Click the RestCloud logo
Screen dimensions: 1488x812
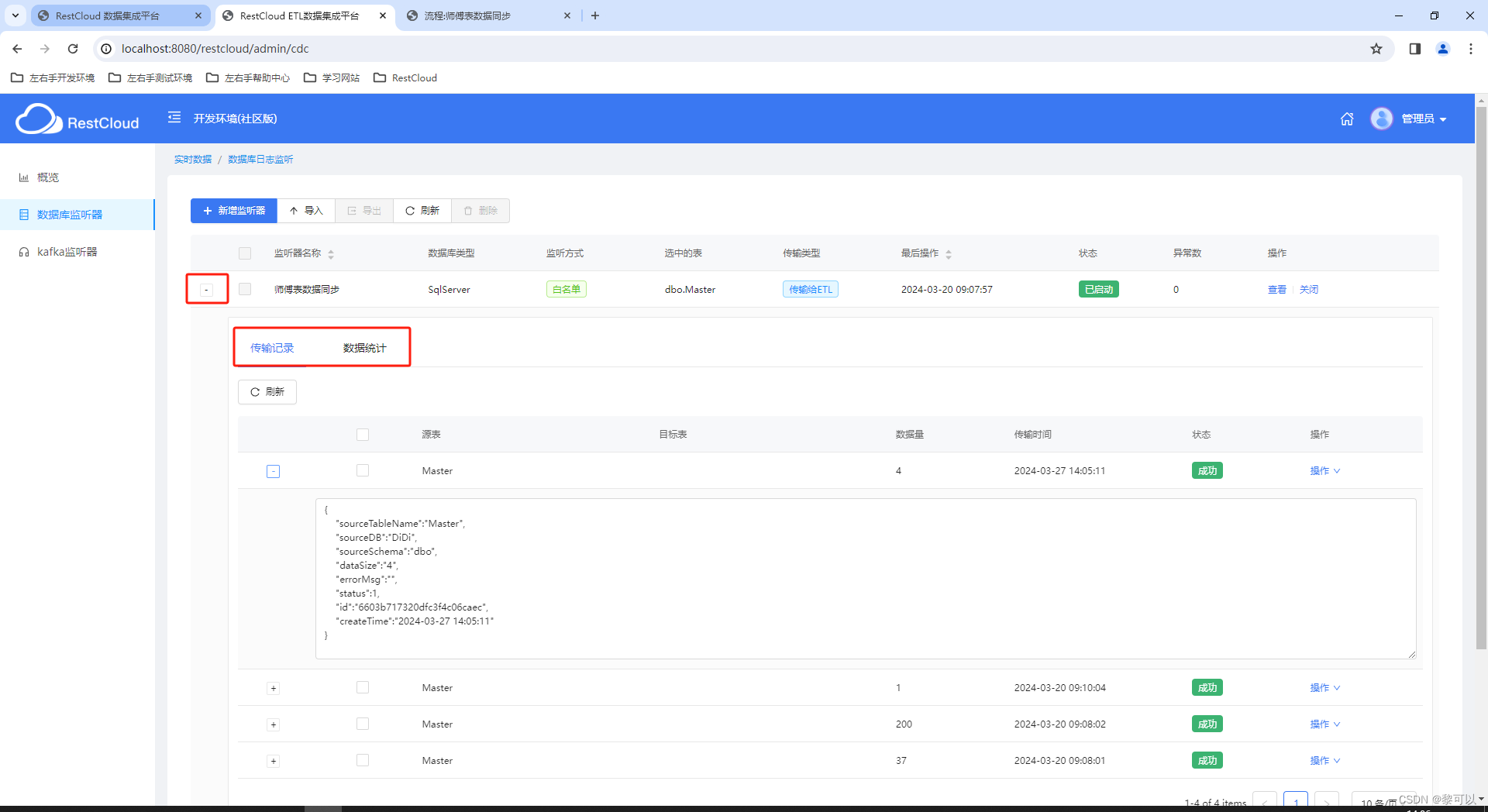77,119
